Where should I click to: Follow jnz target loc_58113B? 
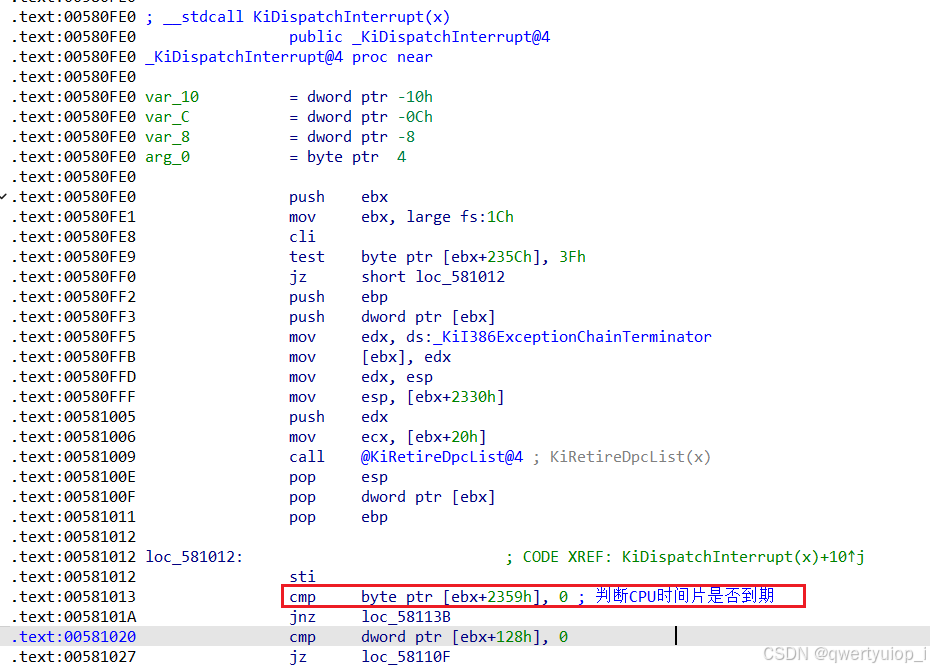(406, 617)
